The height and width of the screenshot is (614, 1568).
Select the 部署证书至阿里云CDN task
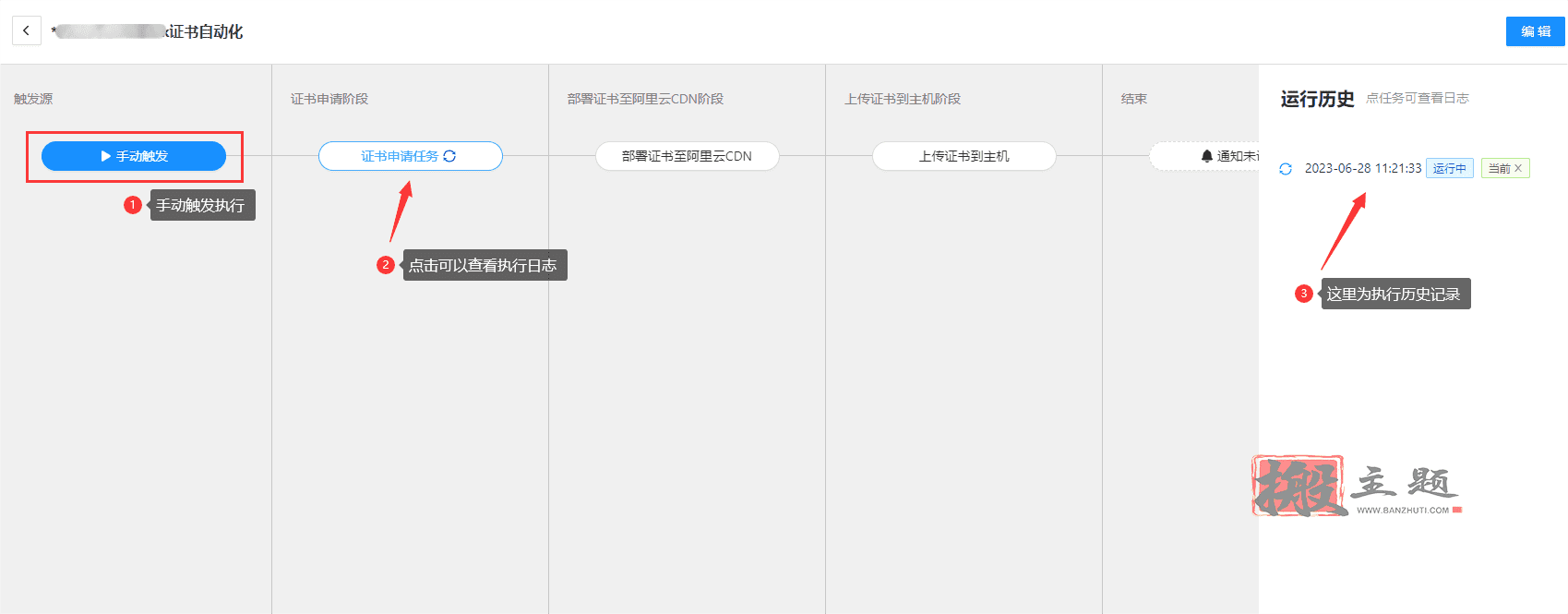pyautogui.click(x=687, y=156)
